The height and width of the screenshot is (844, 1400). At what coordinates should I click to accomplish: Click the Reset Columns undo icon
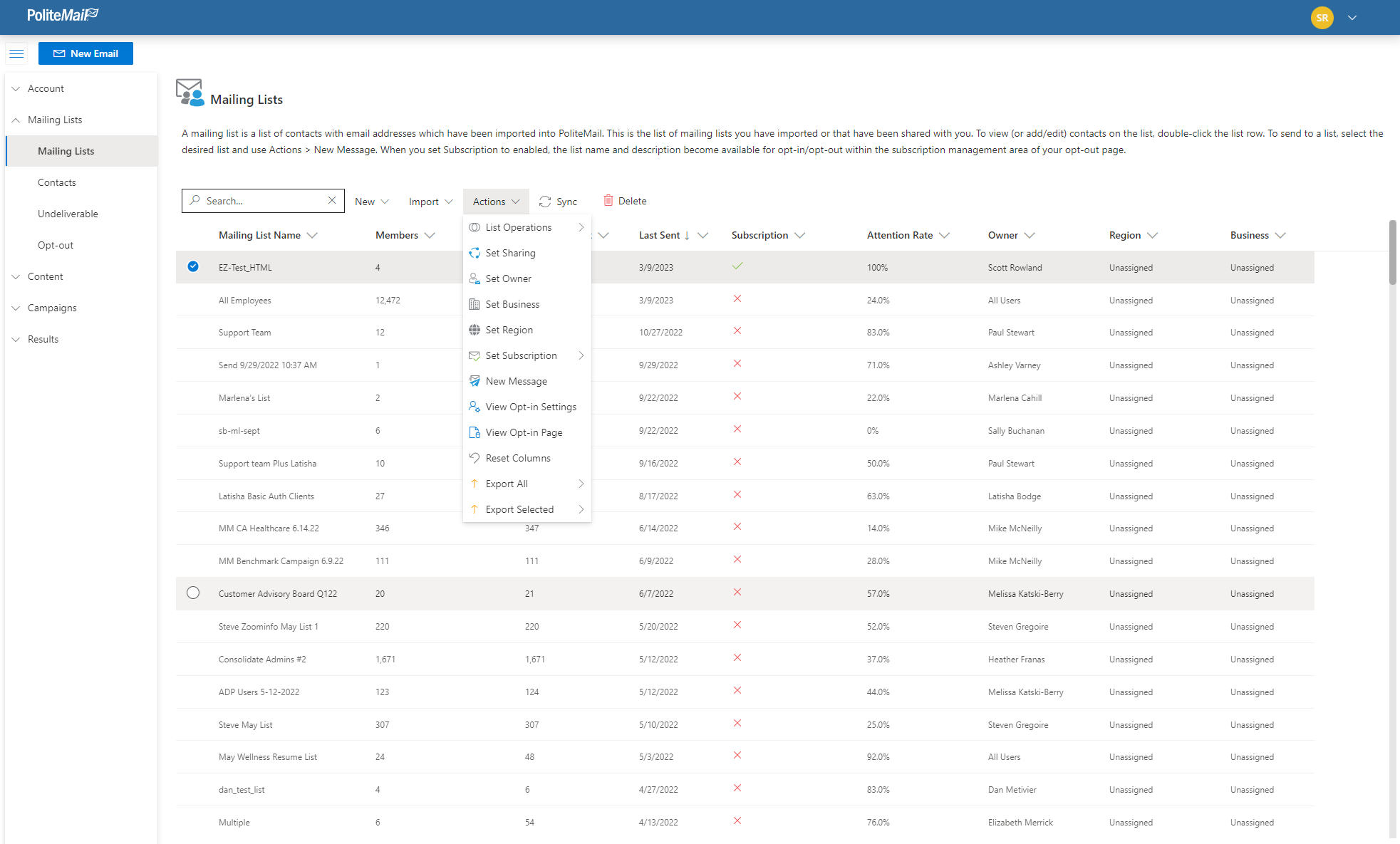(x=475, y=458)
